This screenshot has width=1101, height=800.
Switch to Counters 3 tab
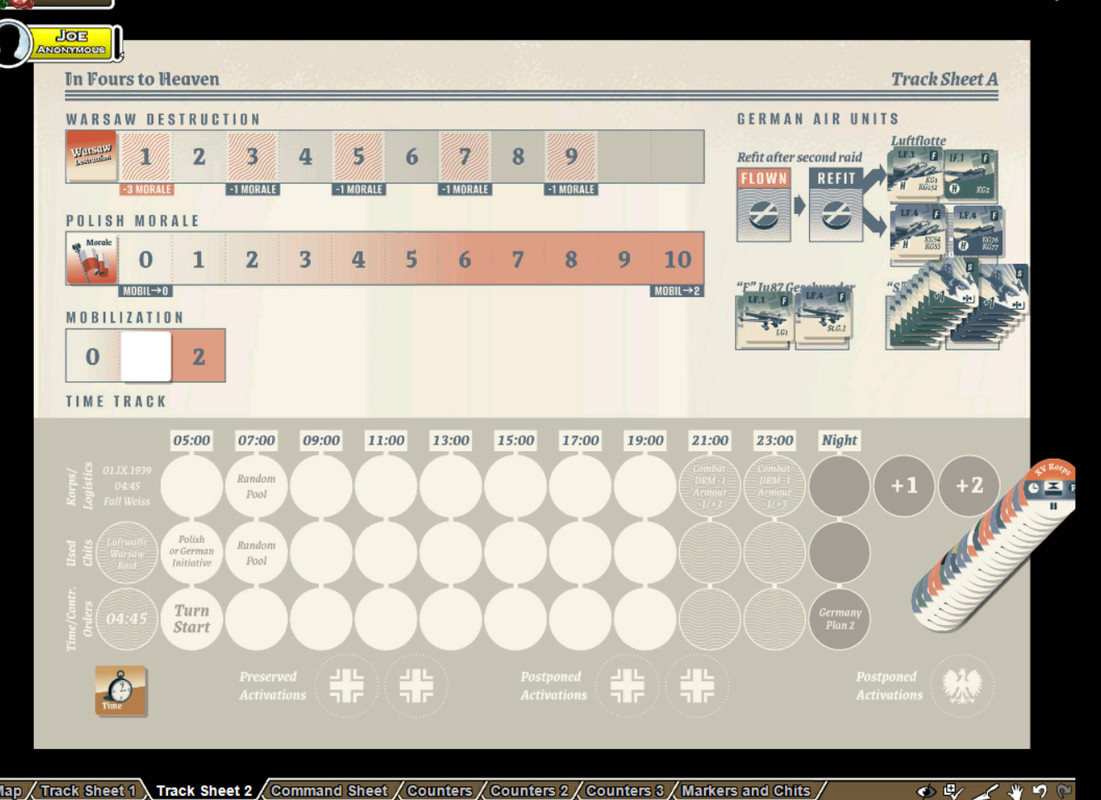624,791
